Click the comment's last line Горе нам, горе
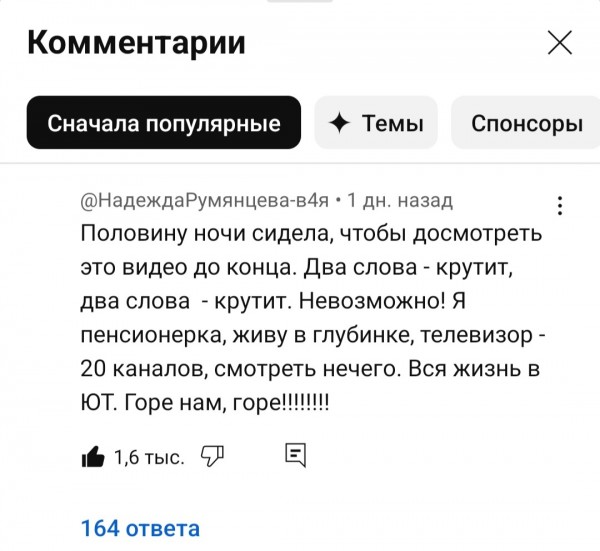 click(x=203, y=405)
